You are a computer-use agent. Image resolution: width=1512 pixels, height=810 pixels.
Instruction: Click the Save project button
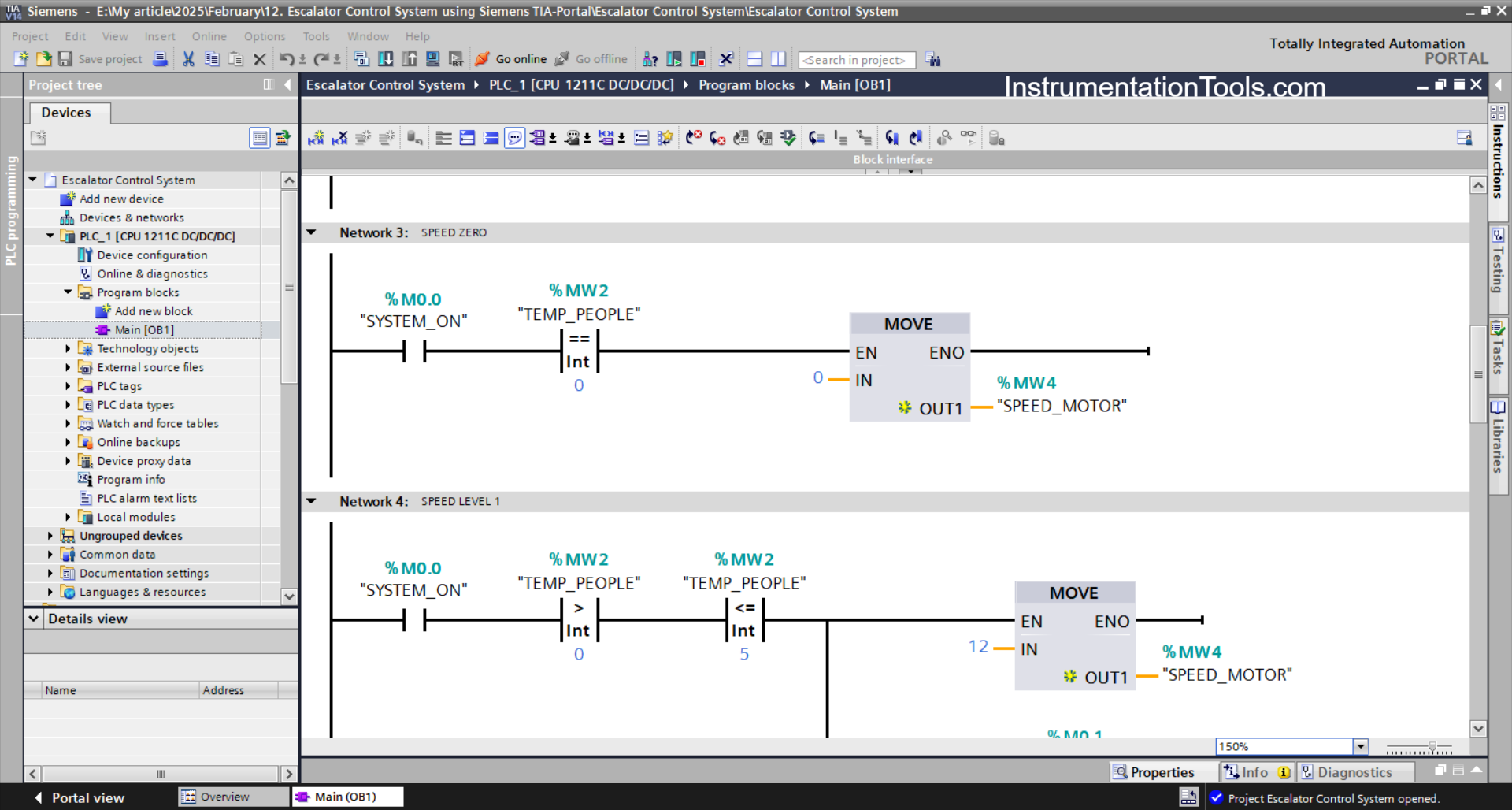(100, 59)
